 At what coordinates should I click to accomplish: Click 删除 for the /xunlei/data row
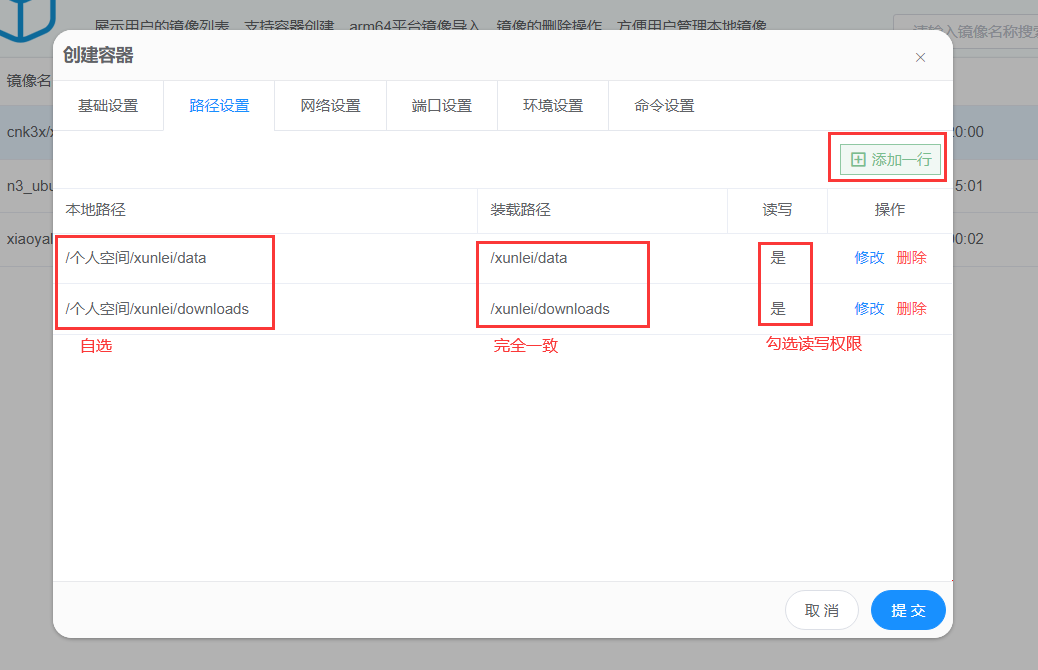(911, 258)
